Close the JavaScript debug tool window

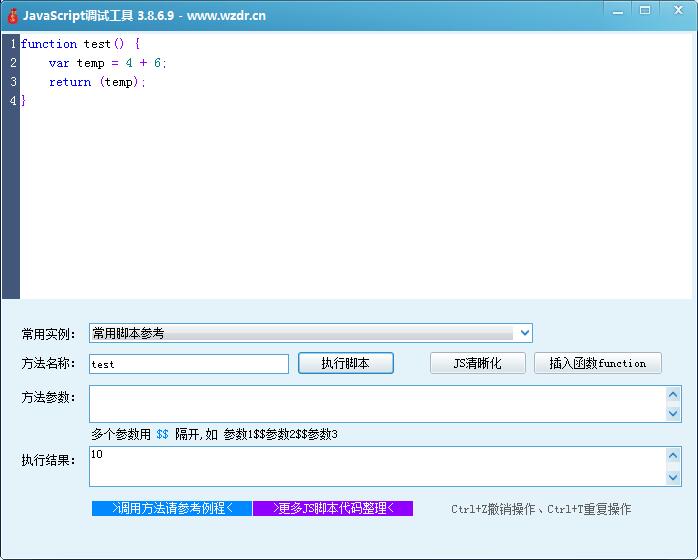click(676, 10)
